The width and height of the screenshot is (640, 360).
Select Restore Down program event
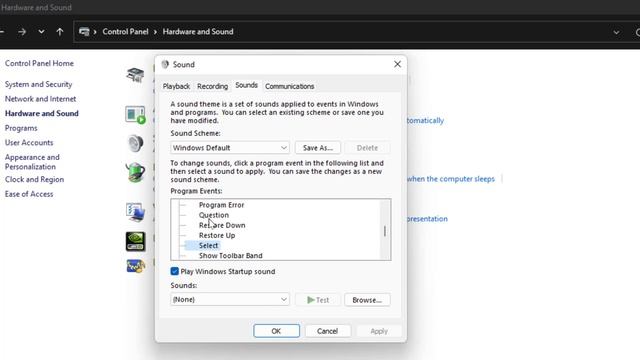tap(222, 225)
